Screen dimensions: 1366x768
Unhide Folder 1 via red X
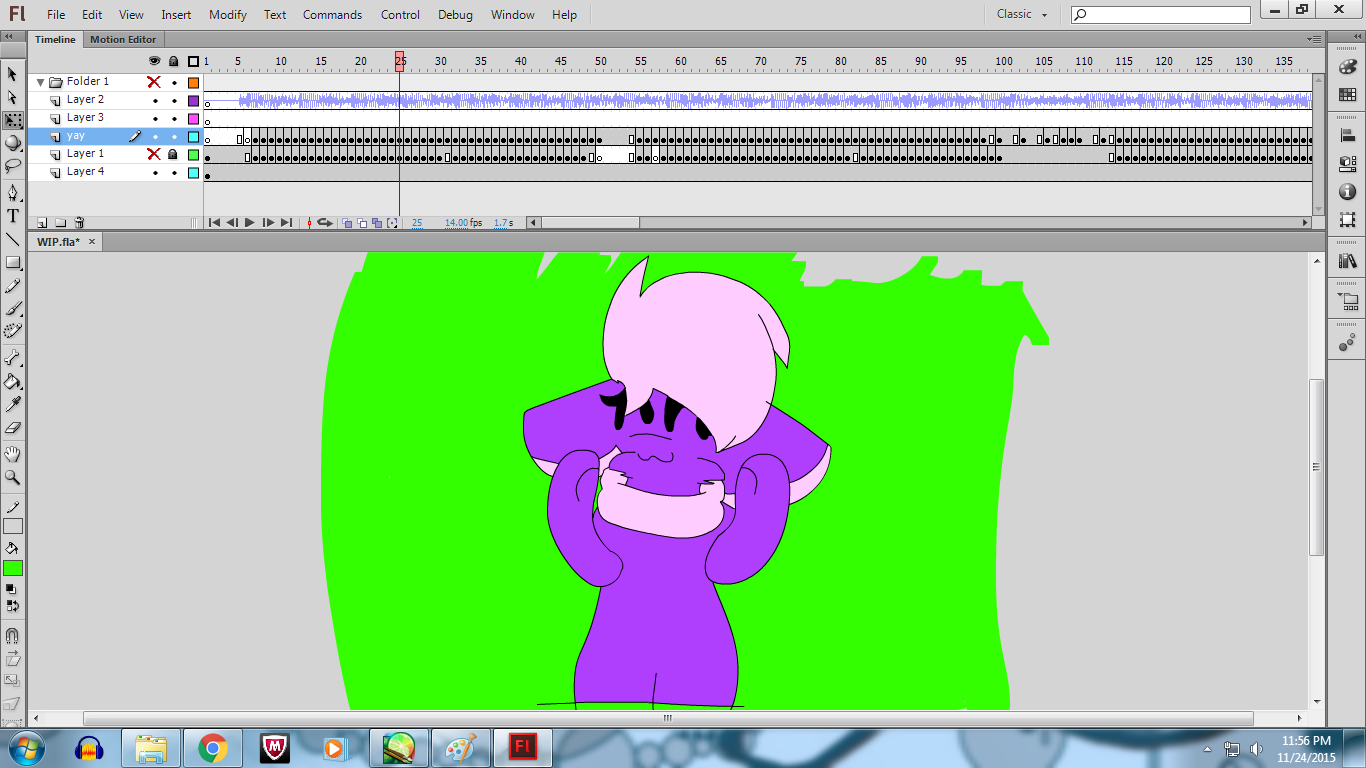coord(154,82)
